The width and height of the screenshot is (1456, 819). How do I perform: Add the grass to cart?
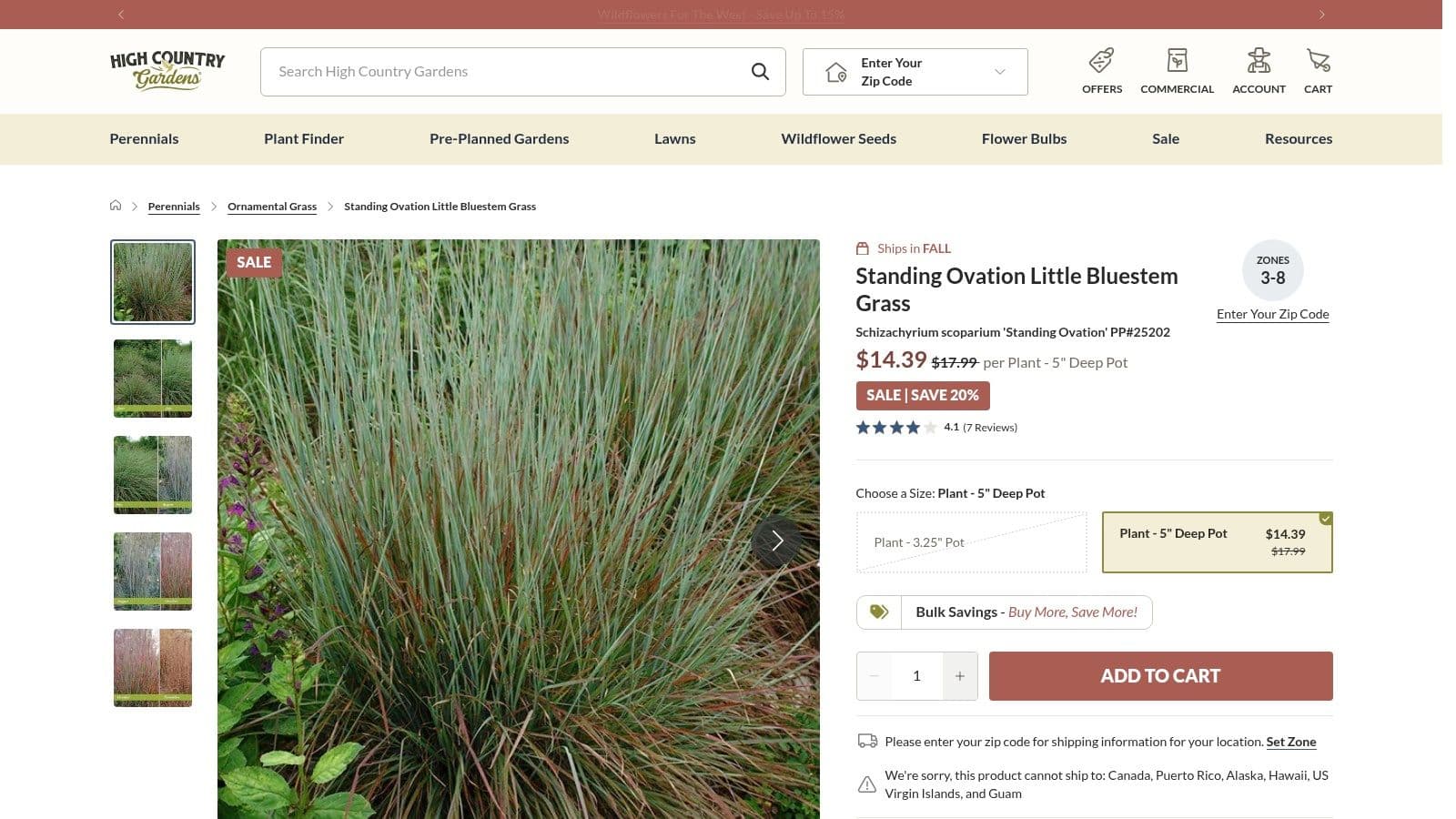(x=1160, y=676)
